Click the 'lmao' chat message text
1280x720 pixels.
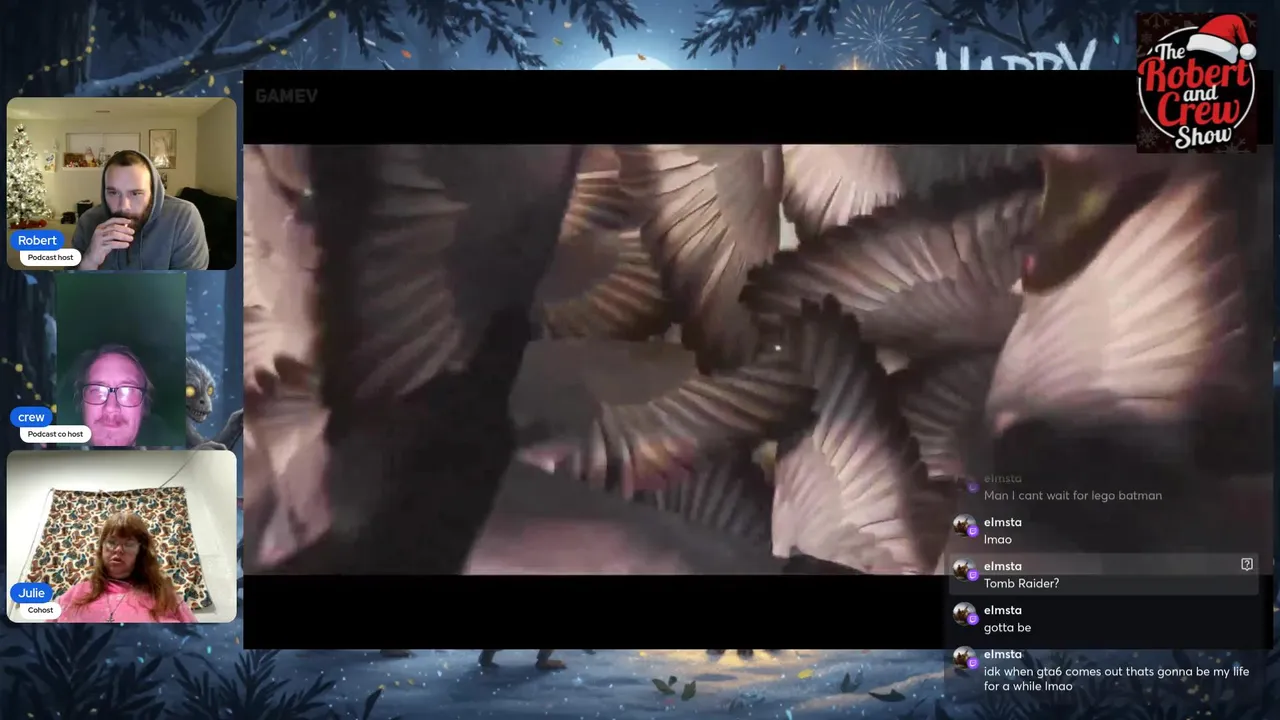[997, 539]
